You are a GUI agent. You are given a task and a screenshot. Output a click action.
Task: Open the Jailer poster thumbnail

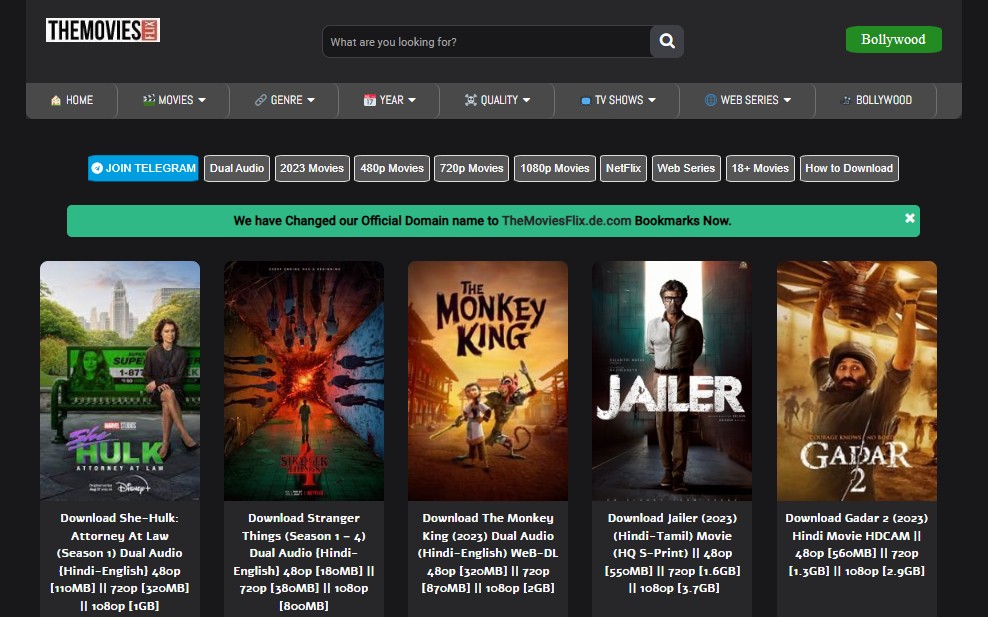pyautogui.click(x=672, y=381)
